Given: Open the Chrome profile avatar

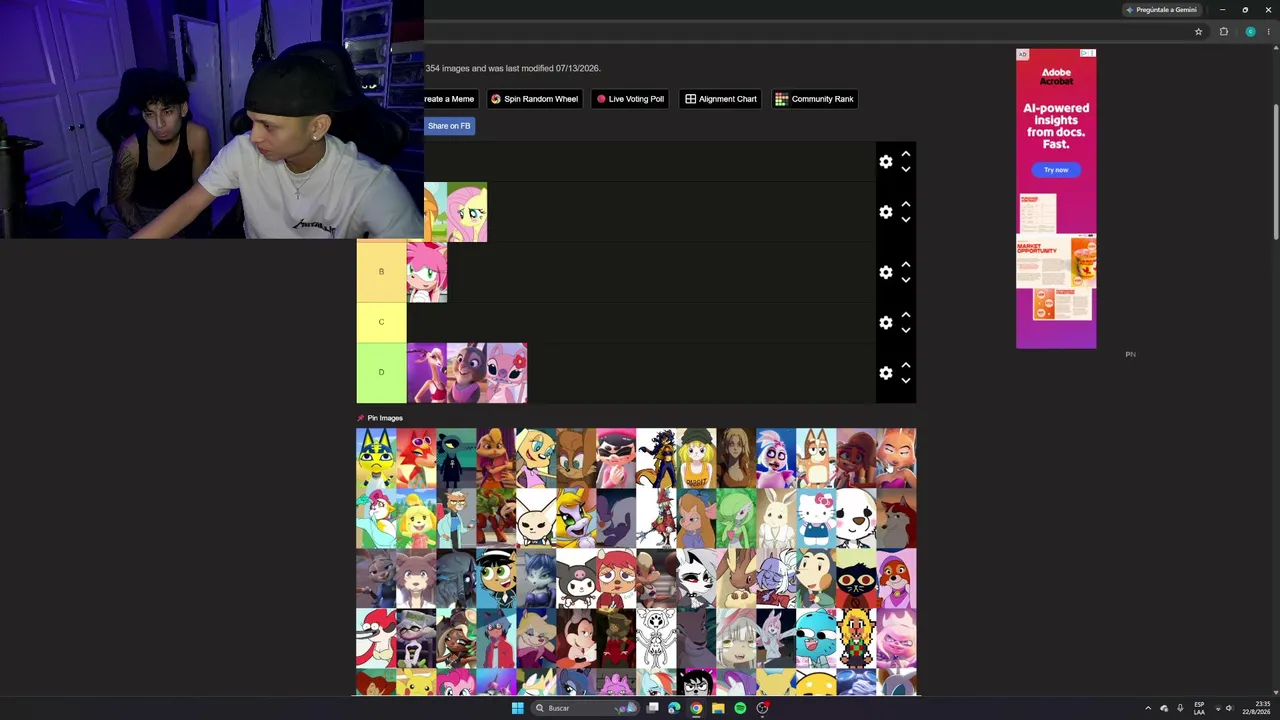Looking at the screenshot, I should point(1250,32).
